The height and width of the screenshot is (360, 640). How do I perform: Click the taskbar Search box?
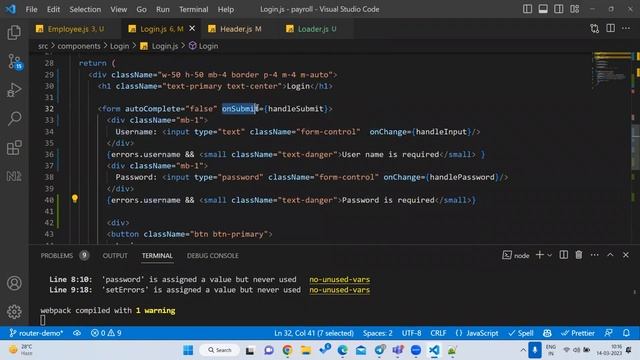click(x=220, y=350)
